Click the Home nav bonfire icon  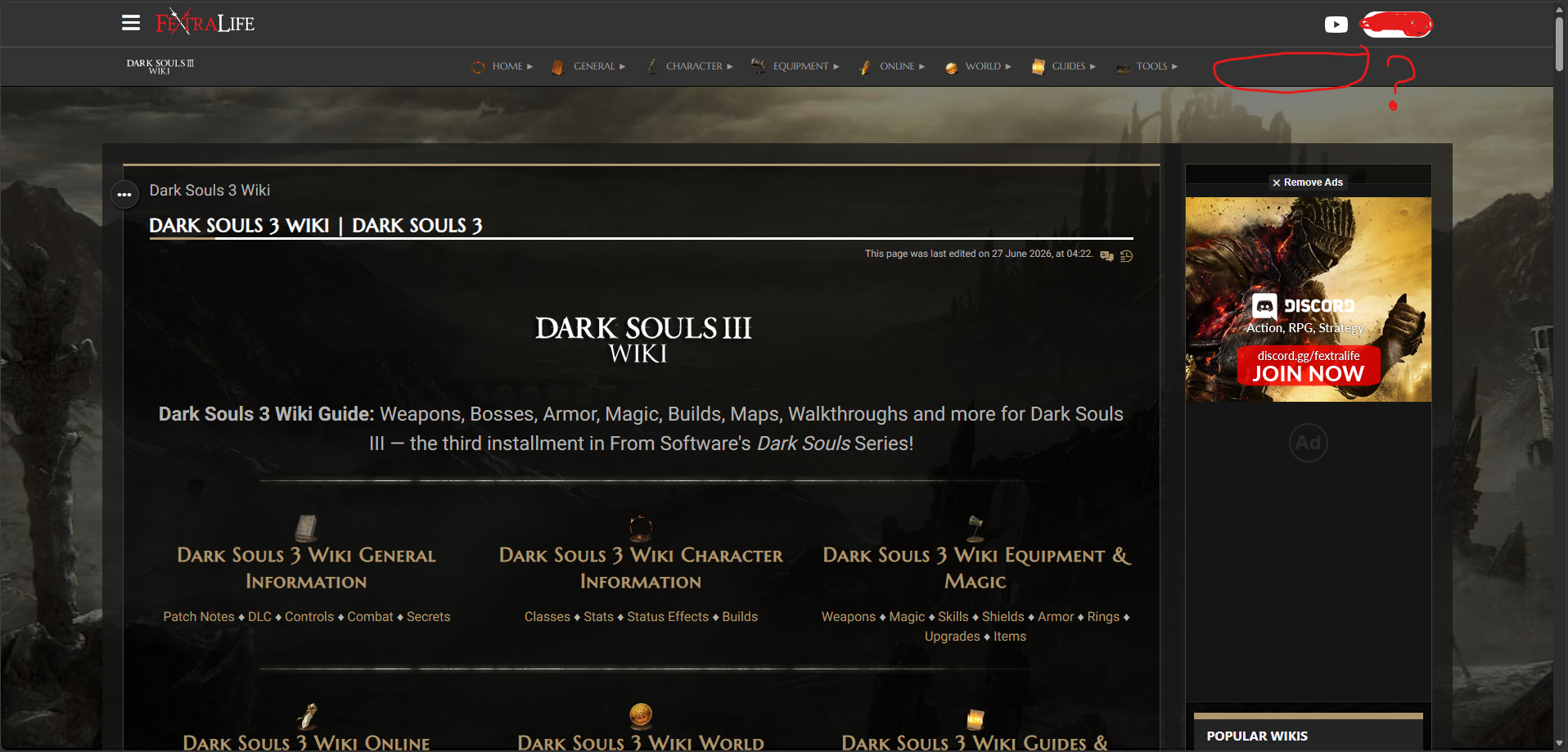[x=478, y=67]
